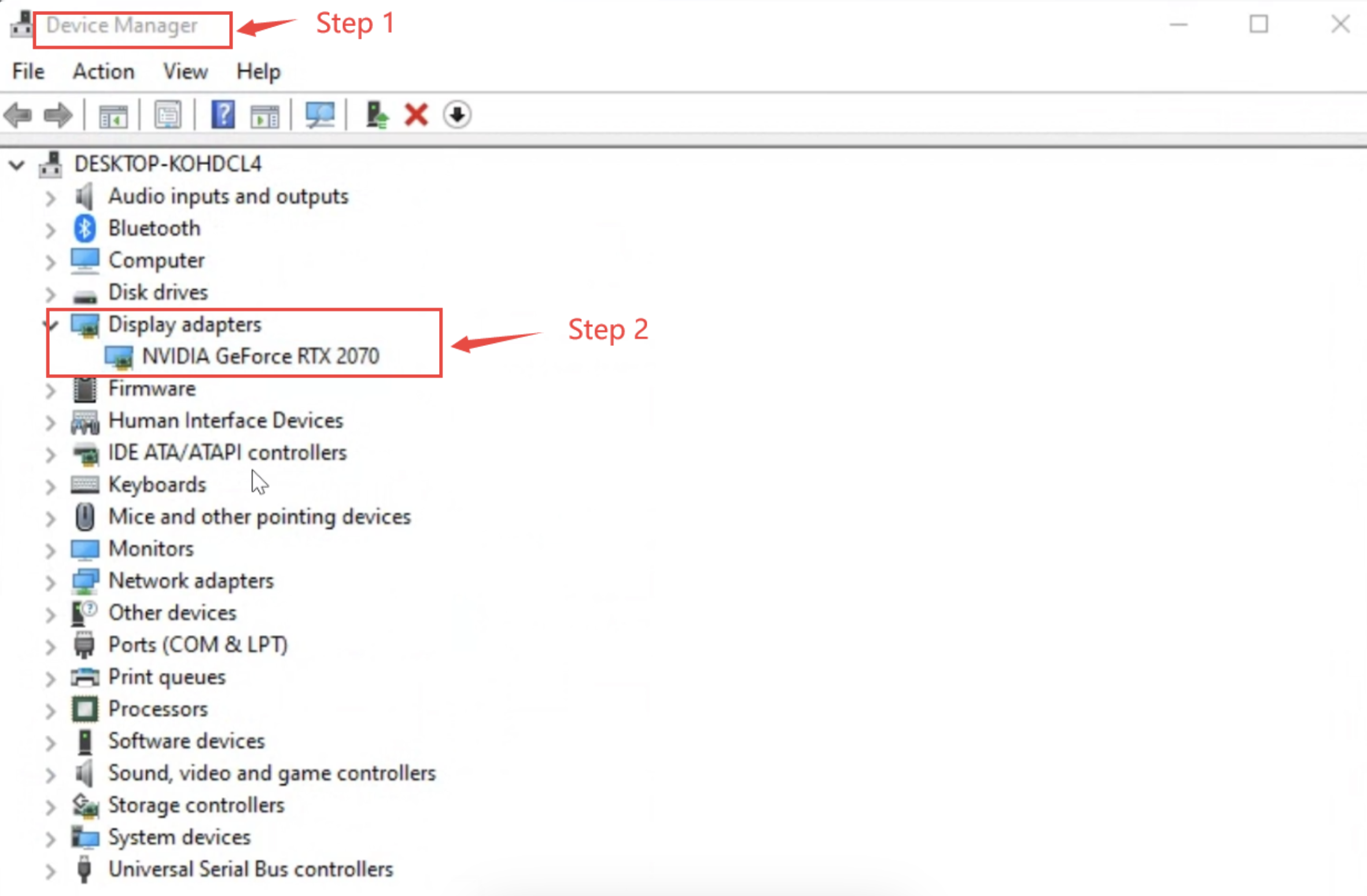
Task: Click the Firmware chip icon
Action: 85,389
